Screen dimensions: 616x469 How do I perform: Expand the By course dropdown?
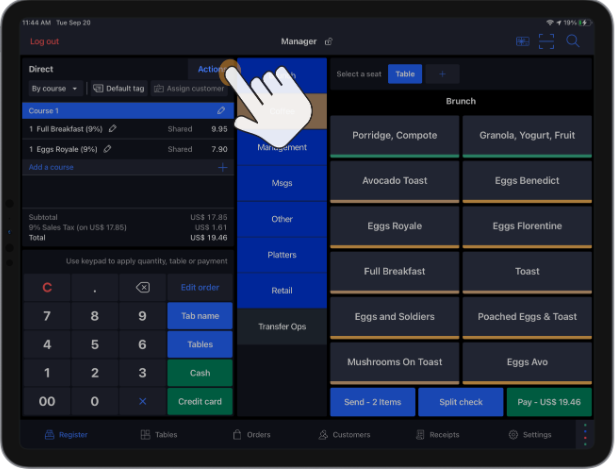pos(55,89)
